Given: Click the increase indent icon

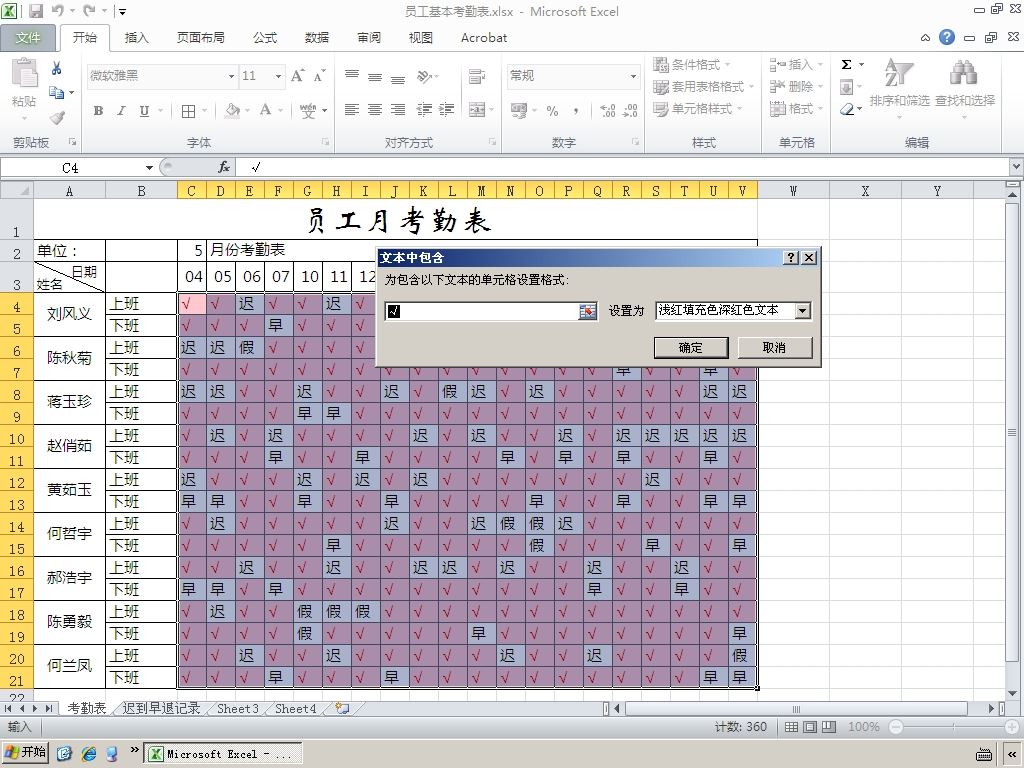Looking at the screenshot, I should tap(447, 110).
